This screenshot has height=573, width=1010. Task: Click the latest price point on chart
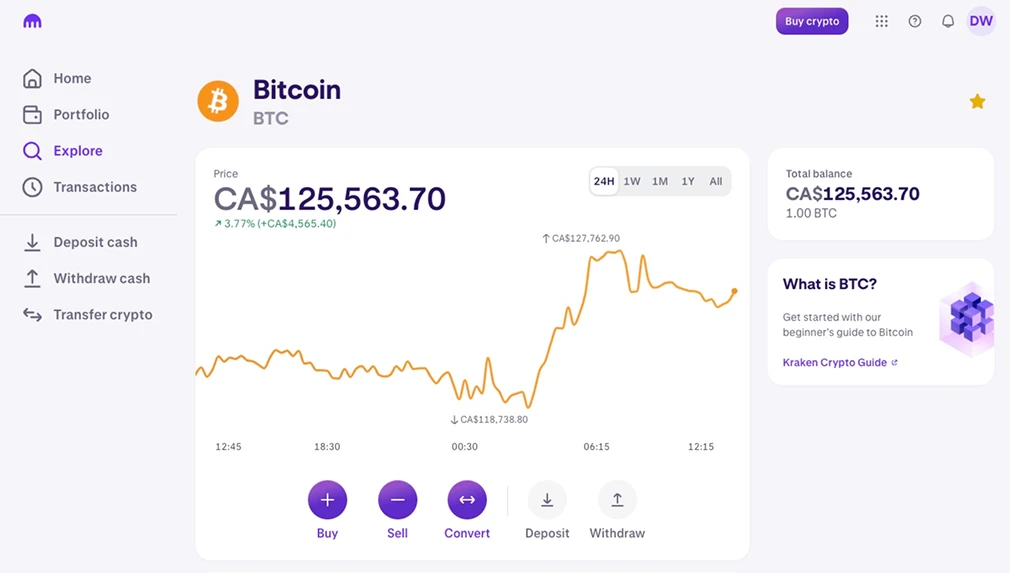[734, 291]
